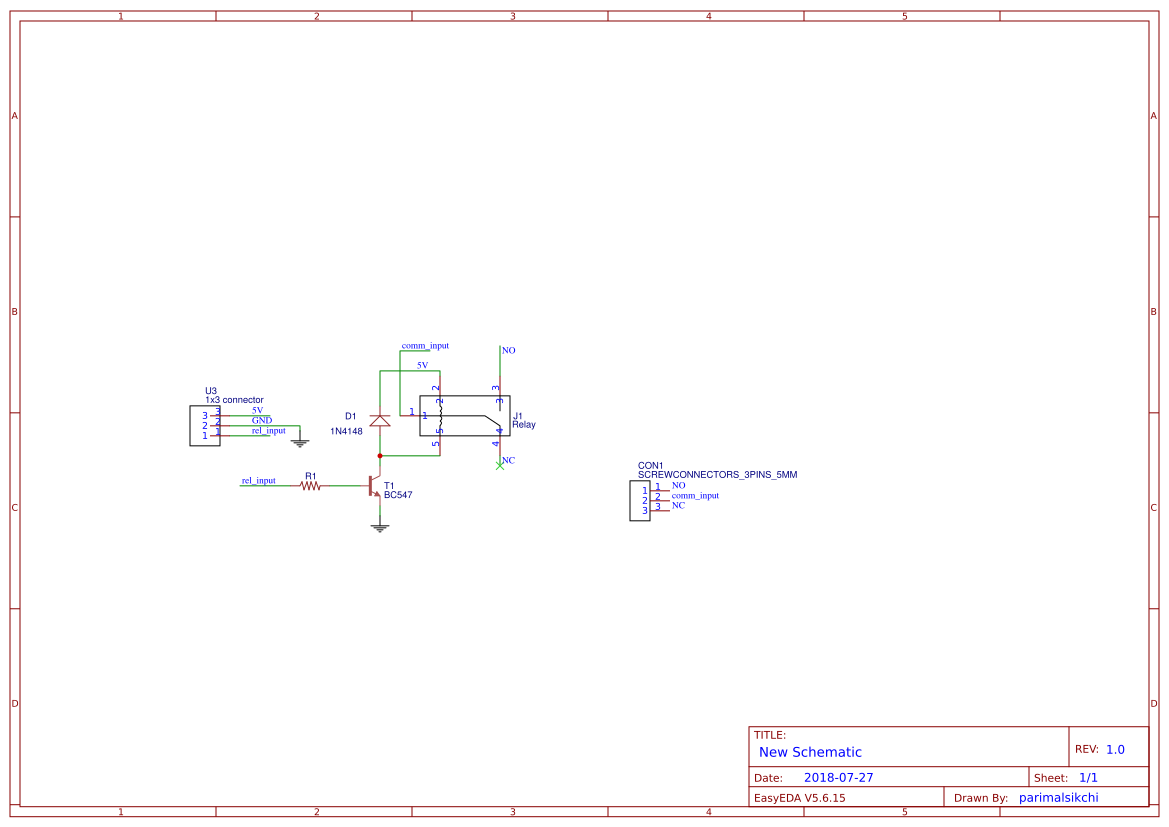Click the New Schematic title text
This screenshot has height=827, width=1169.
point(808,752)
